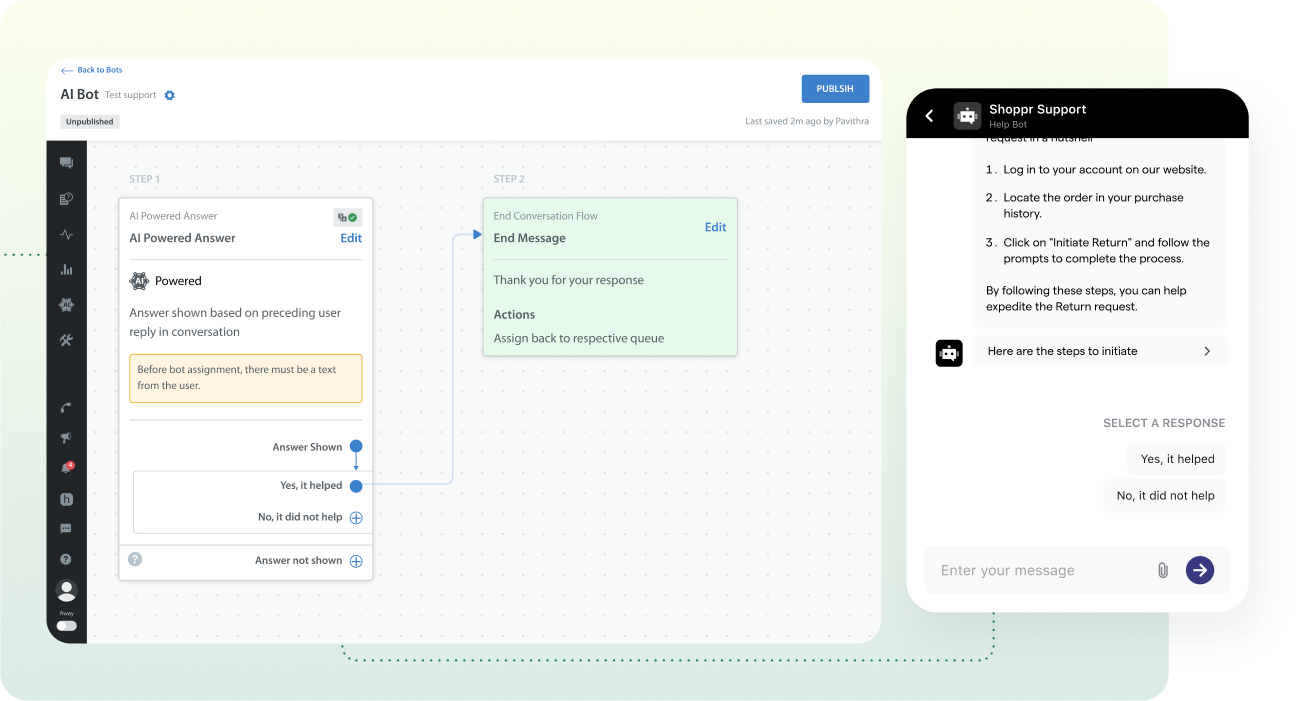1306x701 pixels.
Task: Click the paperclip attachment icon in chat preview
Action: point(1162,570)
